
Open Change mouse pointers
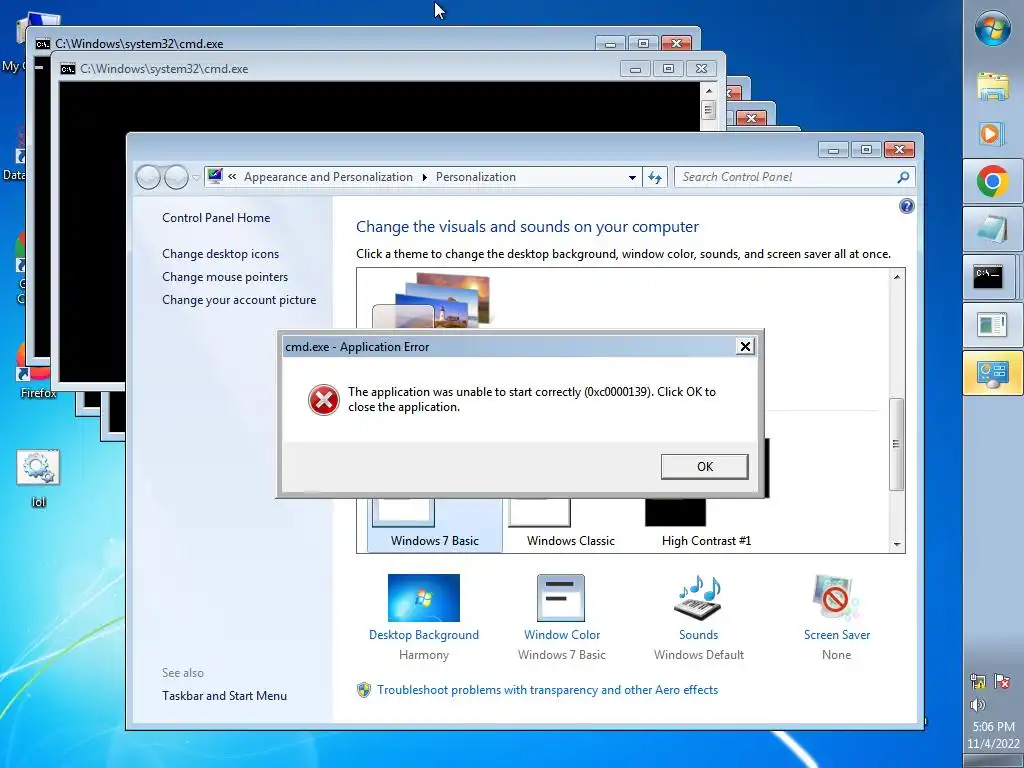(x=225, y=276)
